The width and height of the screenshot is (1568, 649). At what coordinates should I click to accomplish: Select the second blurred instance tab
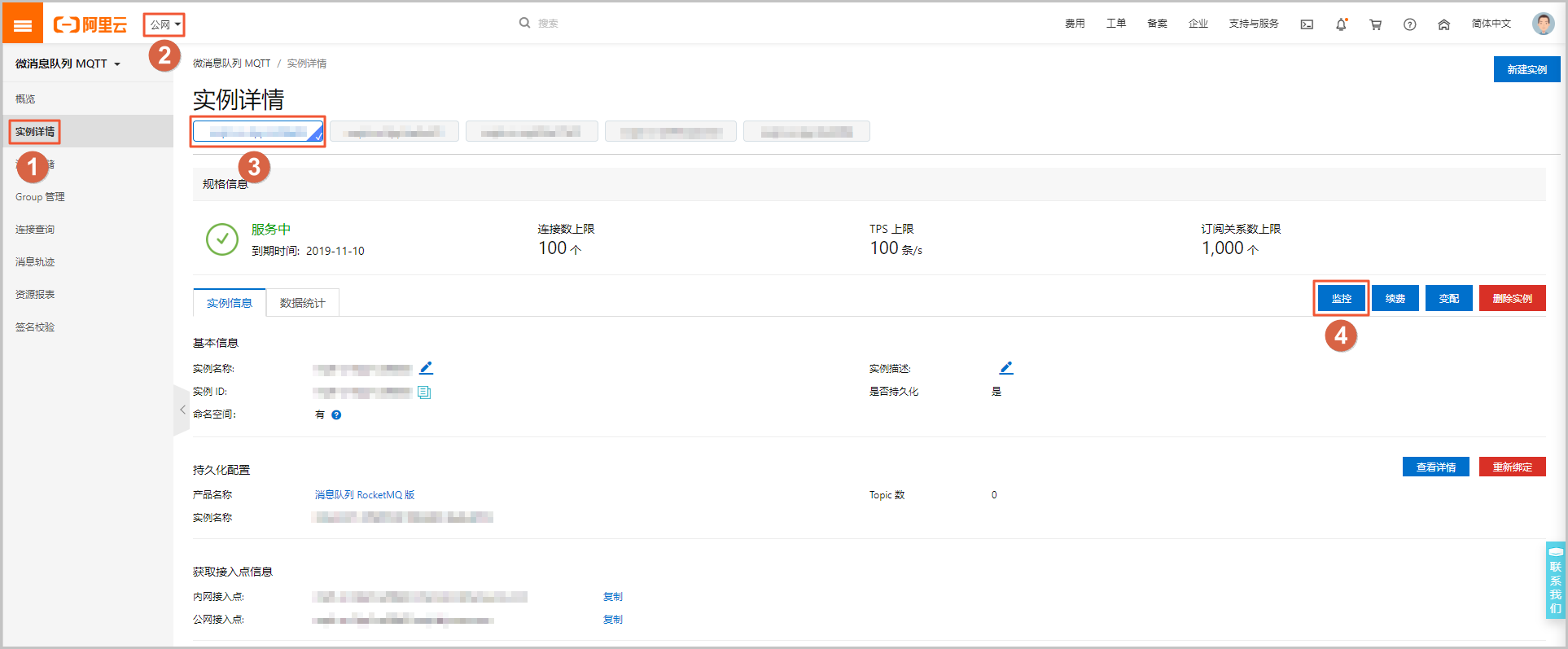pyautogui.click(x=394, y=131)
